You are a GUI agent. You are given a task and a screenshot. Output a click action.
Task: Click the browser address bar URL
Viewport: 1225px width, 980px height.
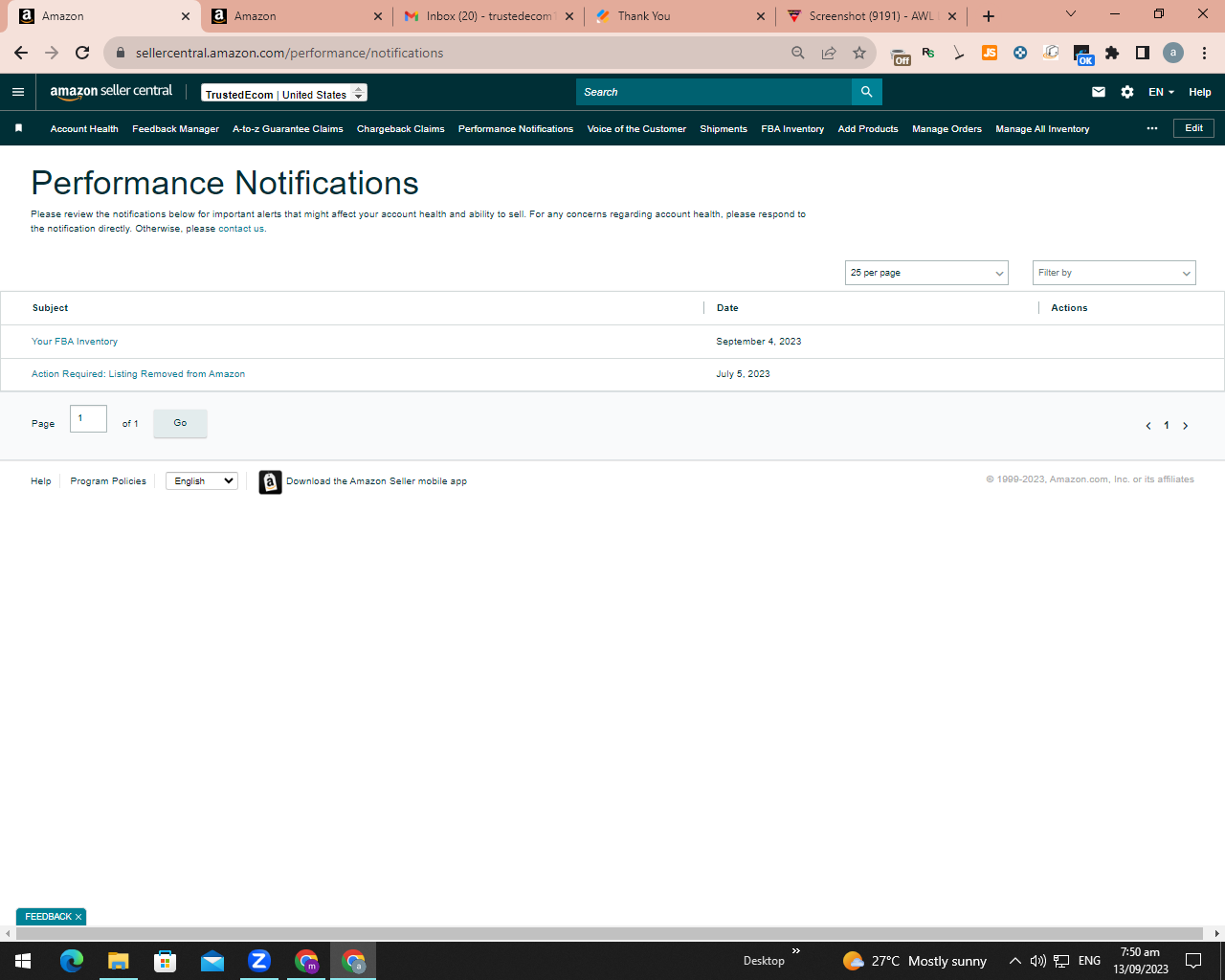[289, 53]
